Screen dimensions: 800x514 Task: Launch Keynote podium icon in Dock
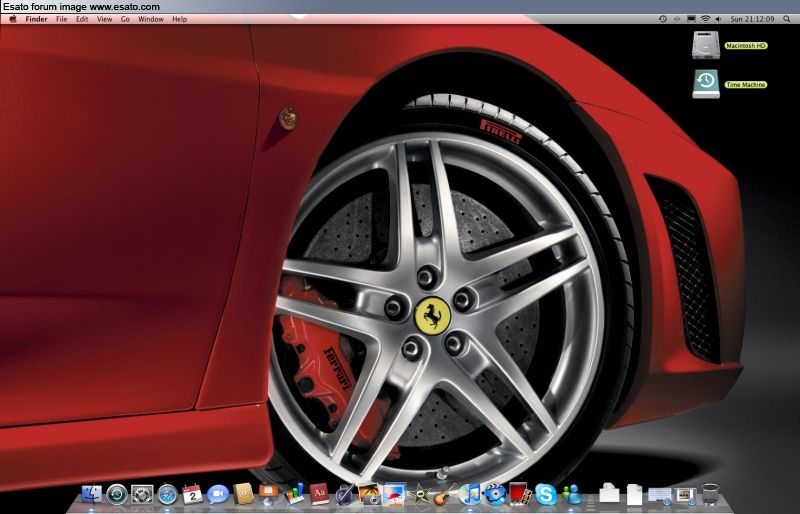(x=268, y=494)
